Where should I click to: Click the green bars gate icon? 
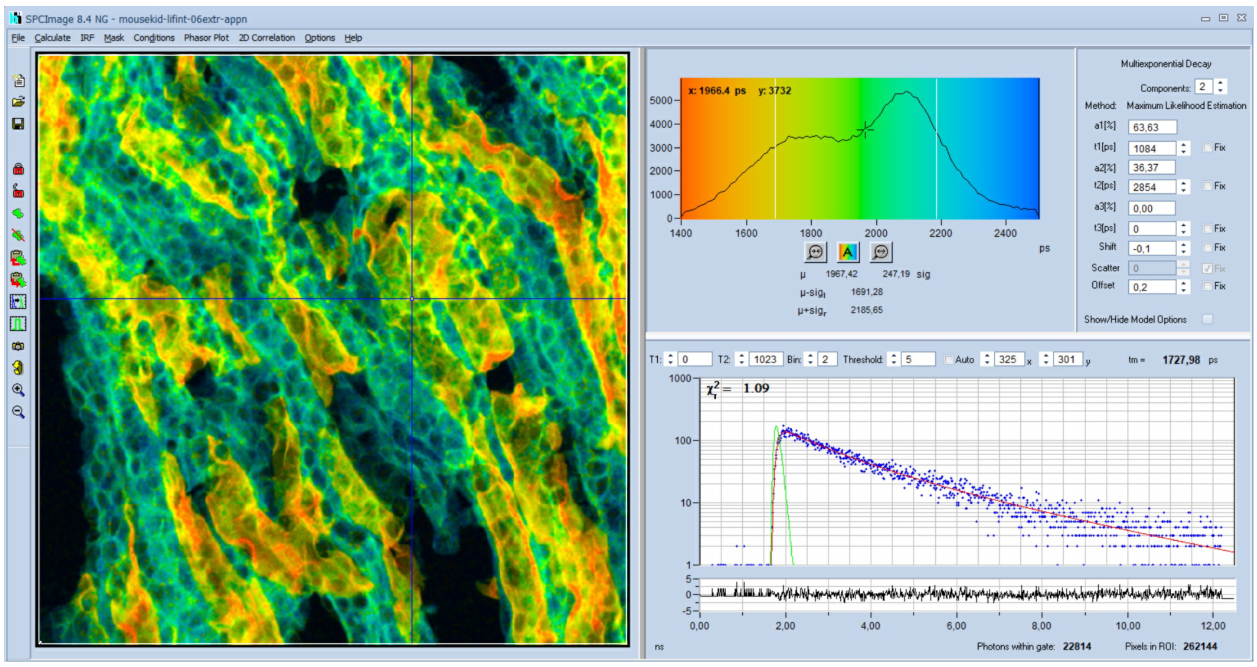[x=18, y=323]
